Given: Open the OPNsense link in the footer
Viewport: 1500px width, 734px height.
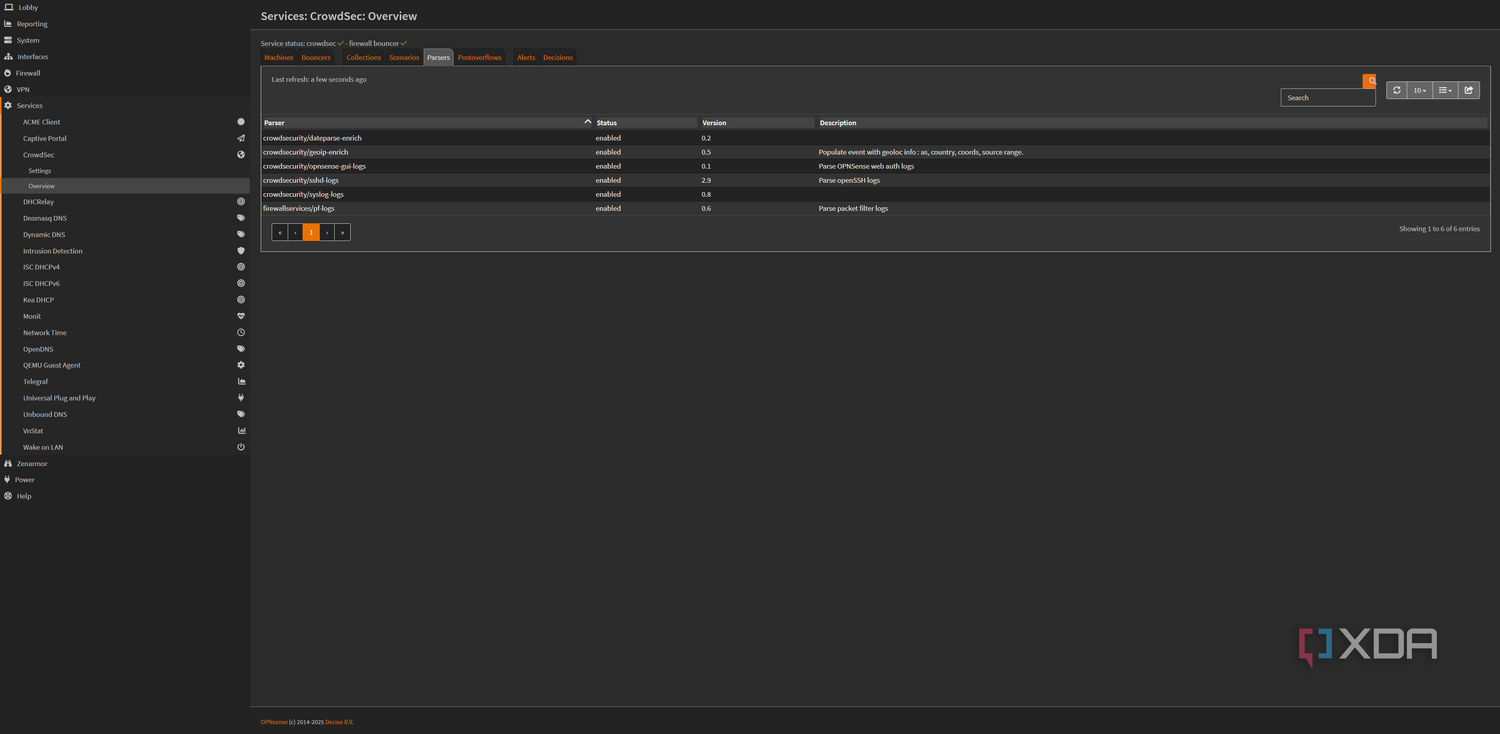Looking at the screenshot, I should pyautogui.click(x=274, y=722).
